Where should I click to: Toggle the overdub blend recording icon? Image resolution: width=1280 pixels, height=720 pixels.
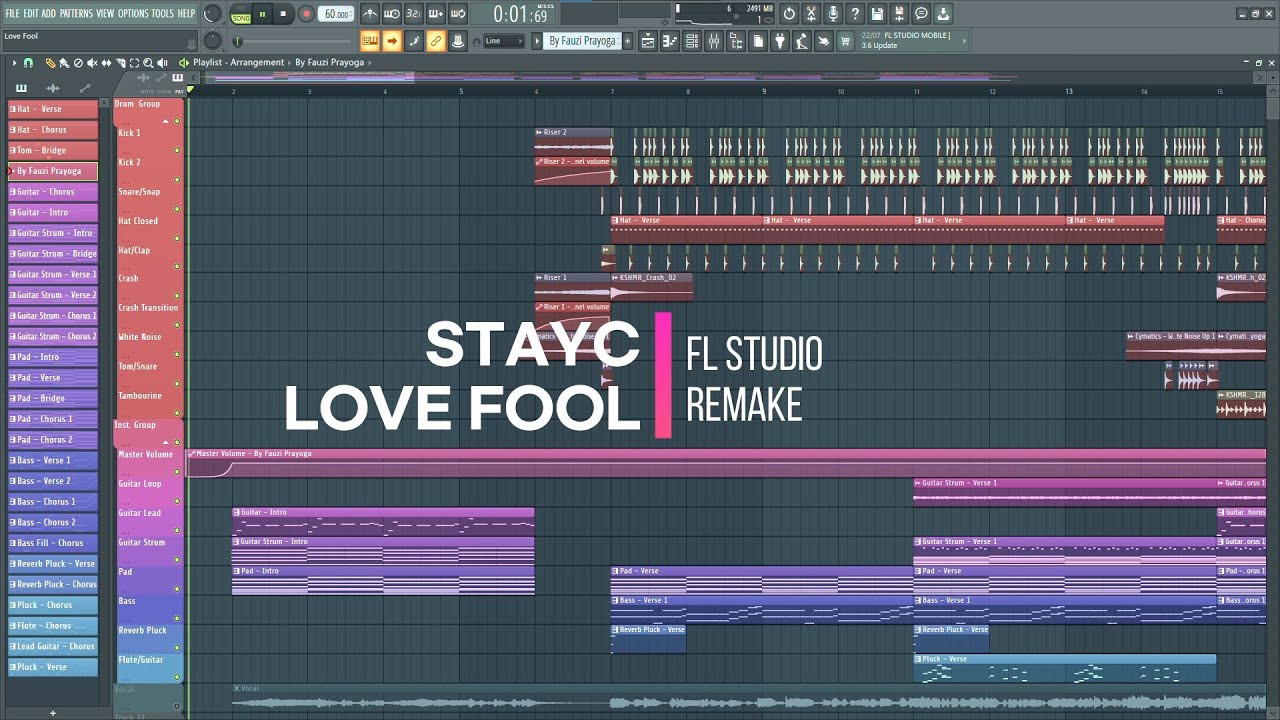[x=435, y=14]
